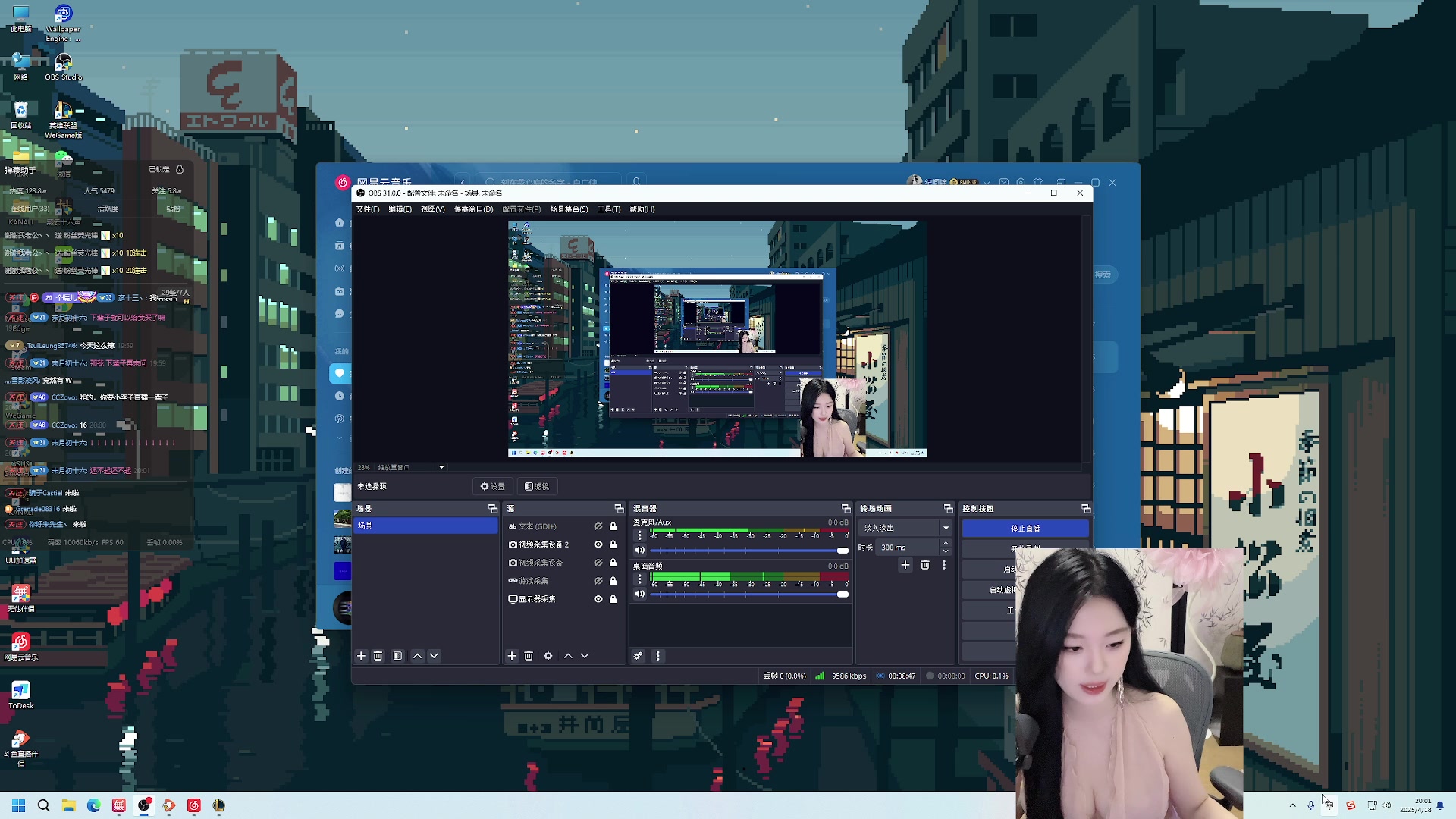This screenshot has height=819, width=1456.
Task: Undock the 场景 panel
Action: (493, 508)
